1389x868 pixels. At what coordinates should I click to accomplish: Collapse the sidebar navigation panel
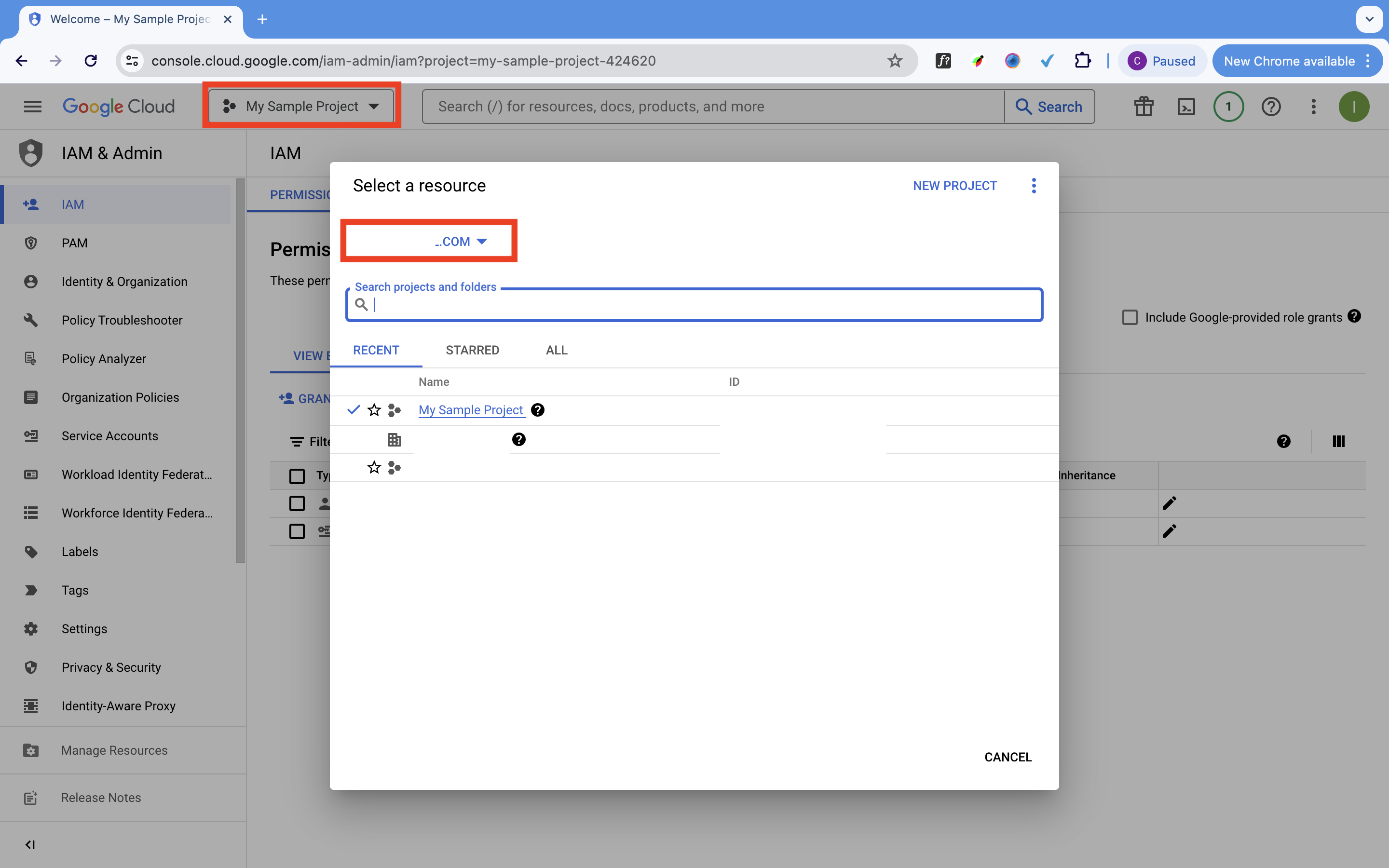point(30,844)
